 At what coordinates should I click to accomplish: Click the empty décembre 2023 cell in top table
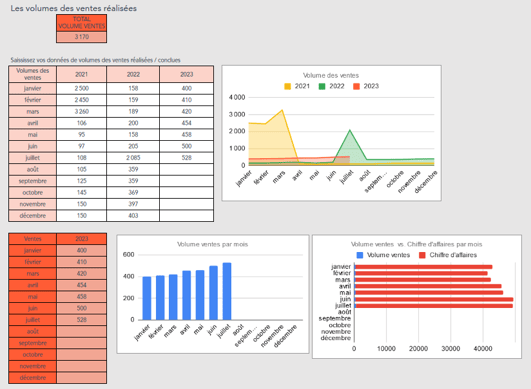(187, 215)
